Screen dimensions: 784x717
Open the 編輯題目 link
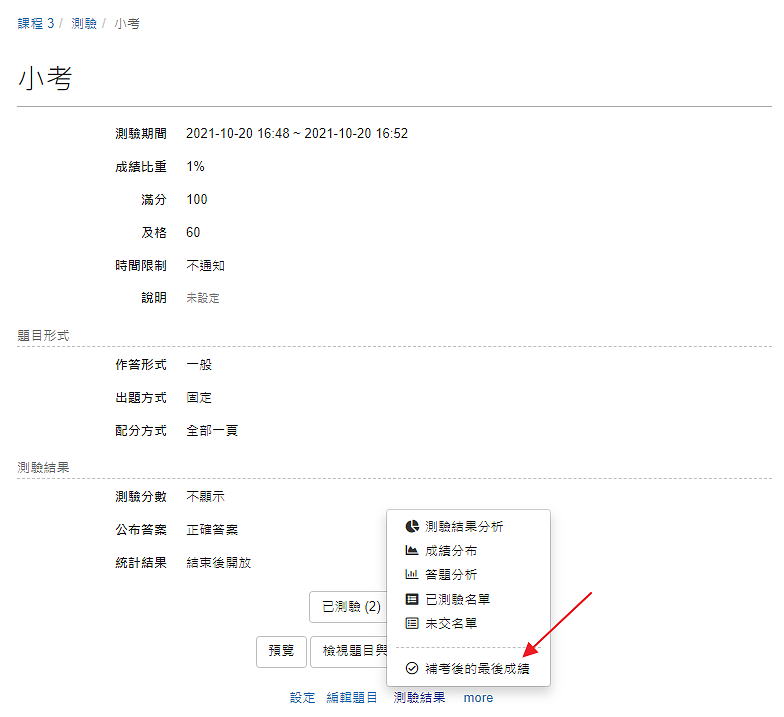pyautogui.click(x=352, y=698)
